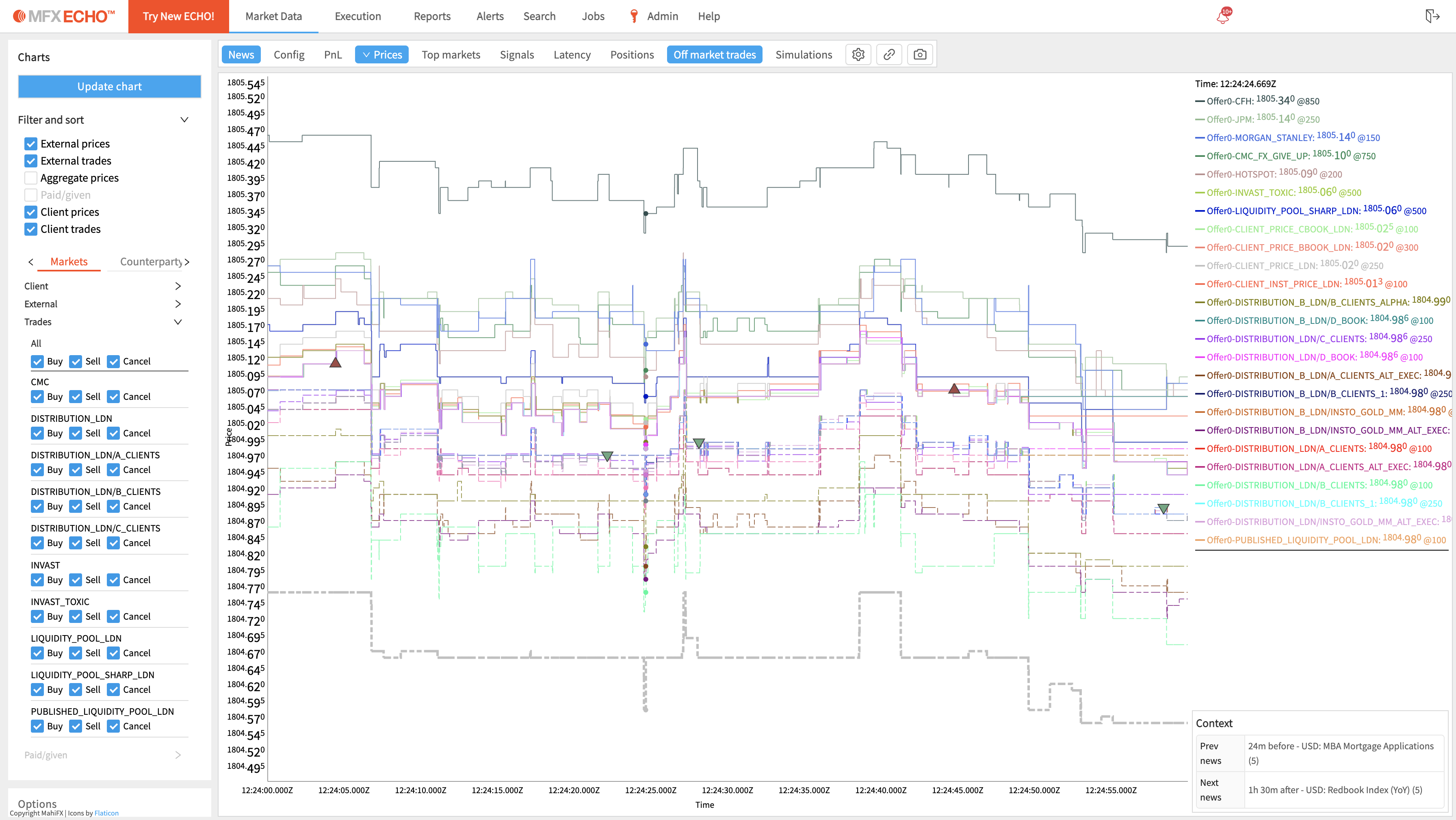Click the Markets left arrow
This screenshot has height=820, width=1456.
coord(31,262)
